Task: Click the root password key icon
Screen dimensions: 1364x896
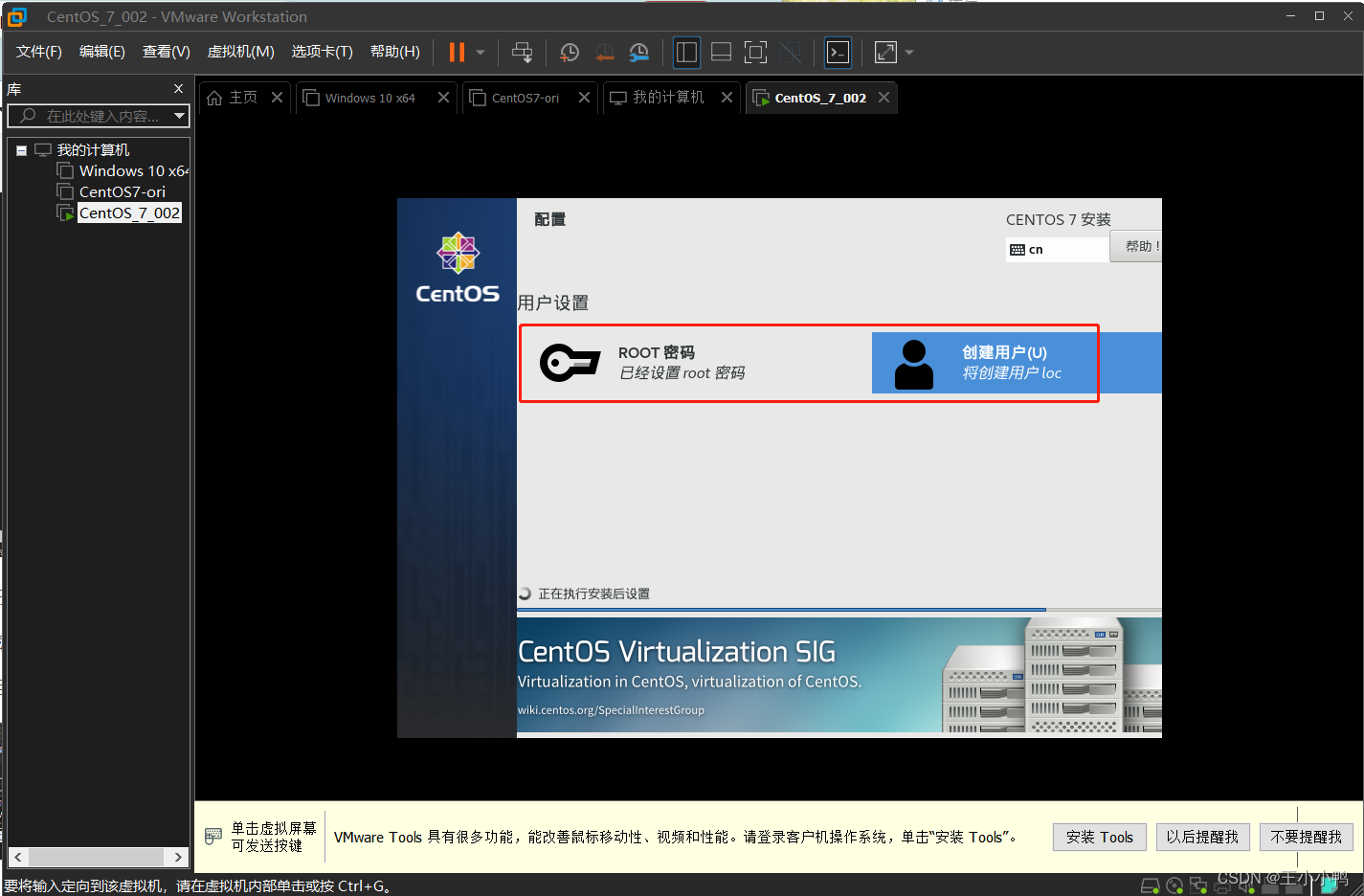Action: 570,363
